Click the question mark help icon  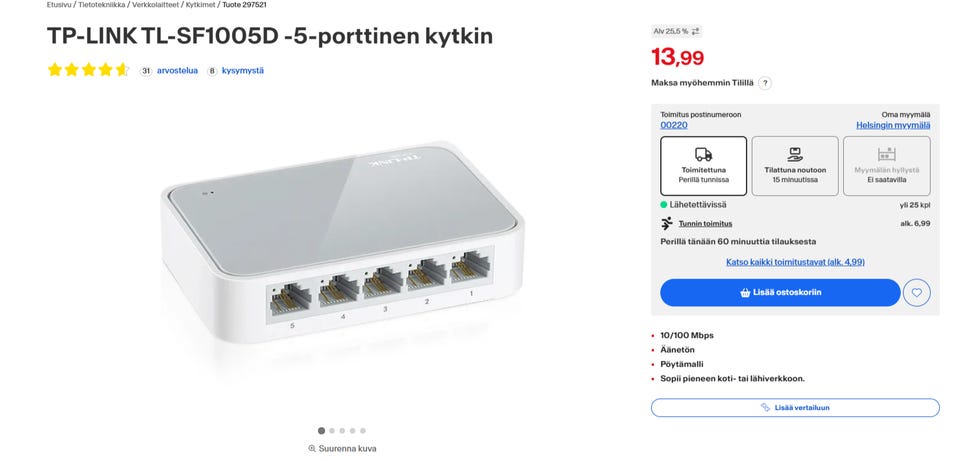[765, 83]
